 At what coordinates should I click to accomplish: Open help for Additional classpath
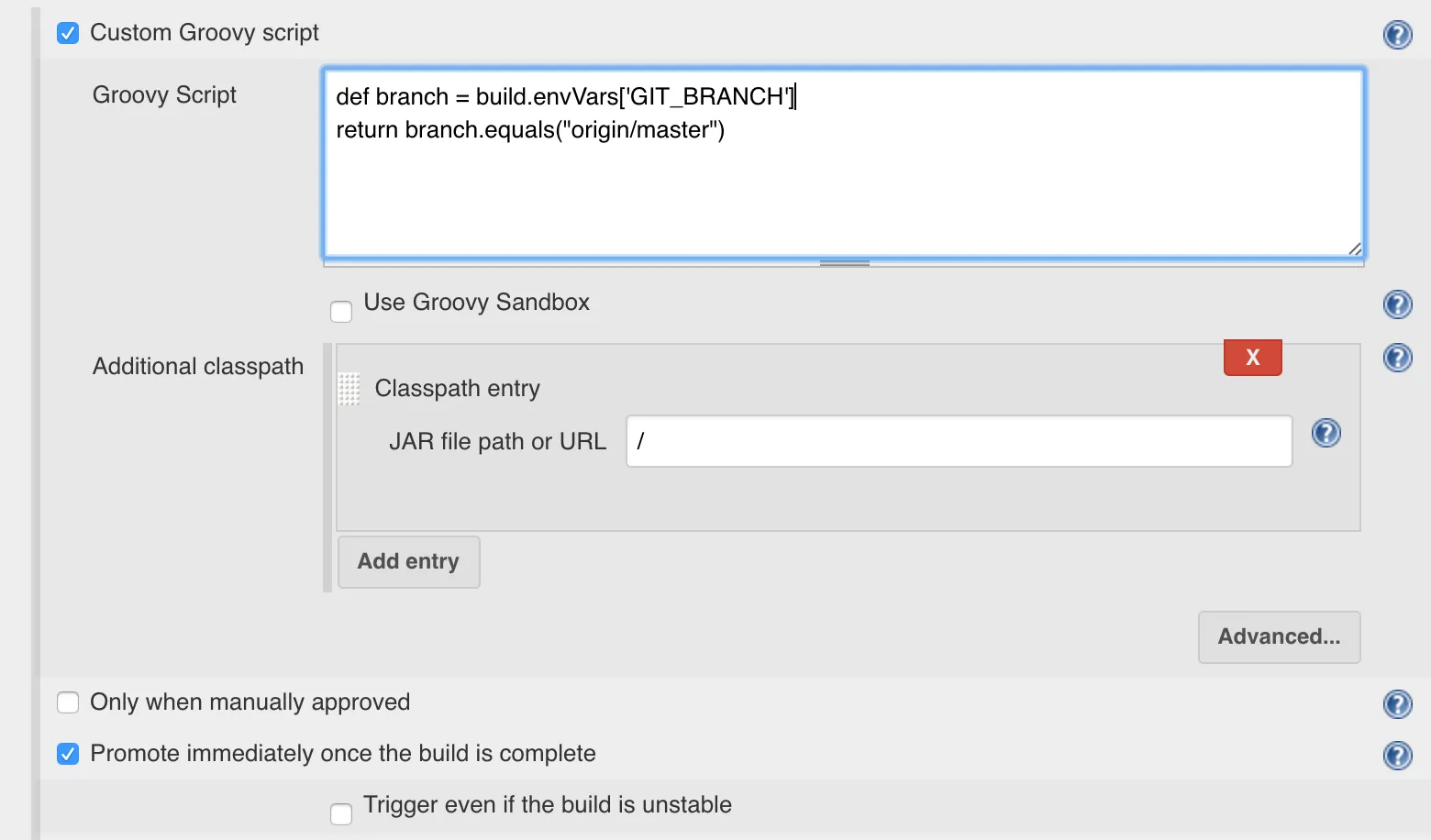pyautogui.click(x=1397, y=358)
